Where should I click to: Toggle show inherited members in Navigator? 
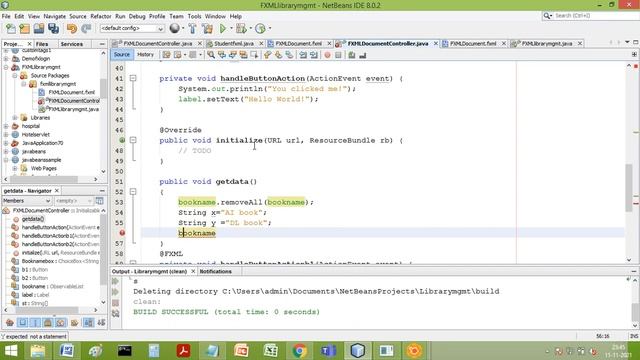tap(10, 323)
